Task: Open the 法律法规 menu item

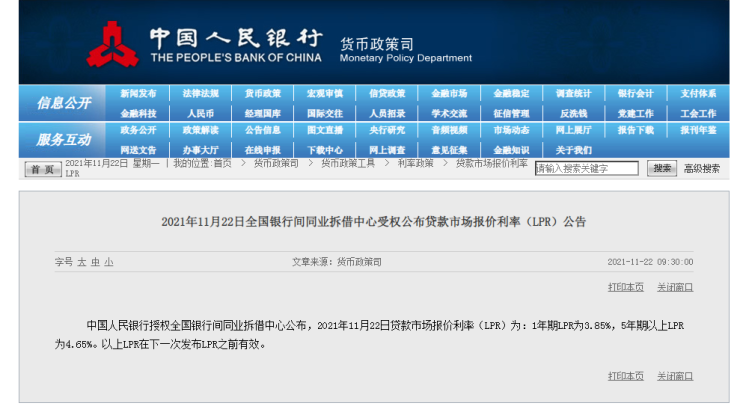Action: tap(201, 93)
